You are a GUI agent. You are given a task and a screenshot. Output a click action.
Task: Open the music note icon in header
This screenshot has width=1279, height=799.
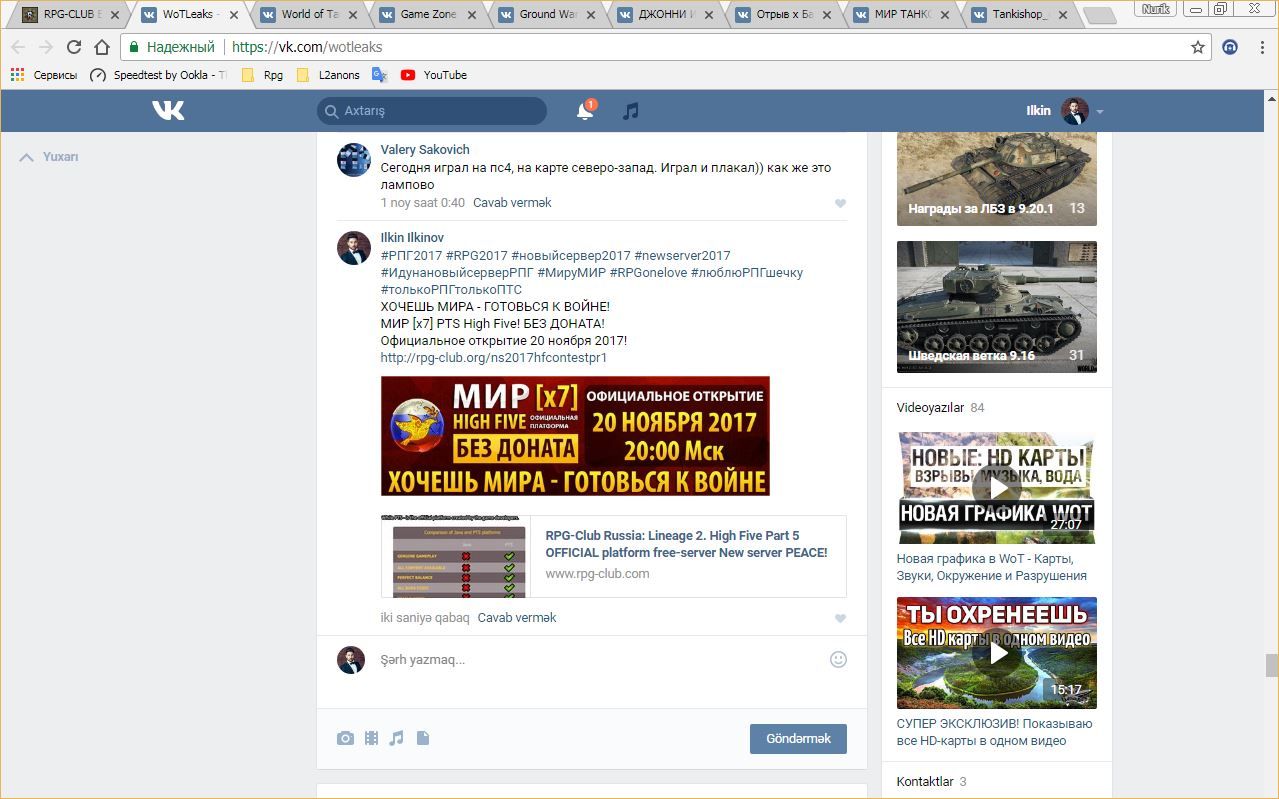(630, 111)
